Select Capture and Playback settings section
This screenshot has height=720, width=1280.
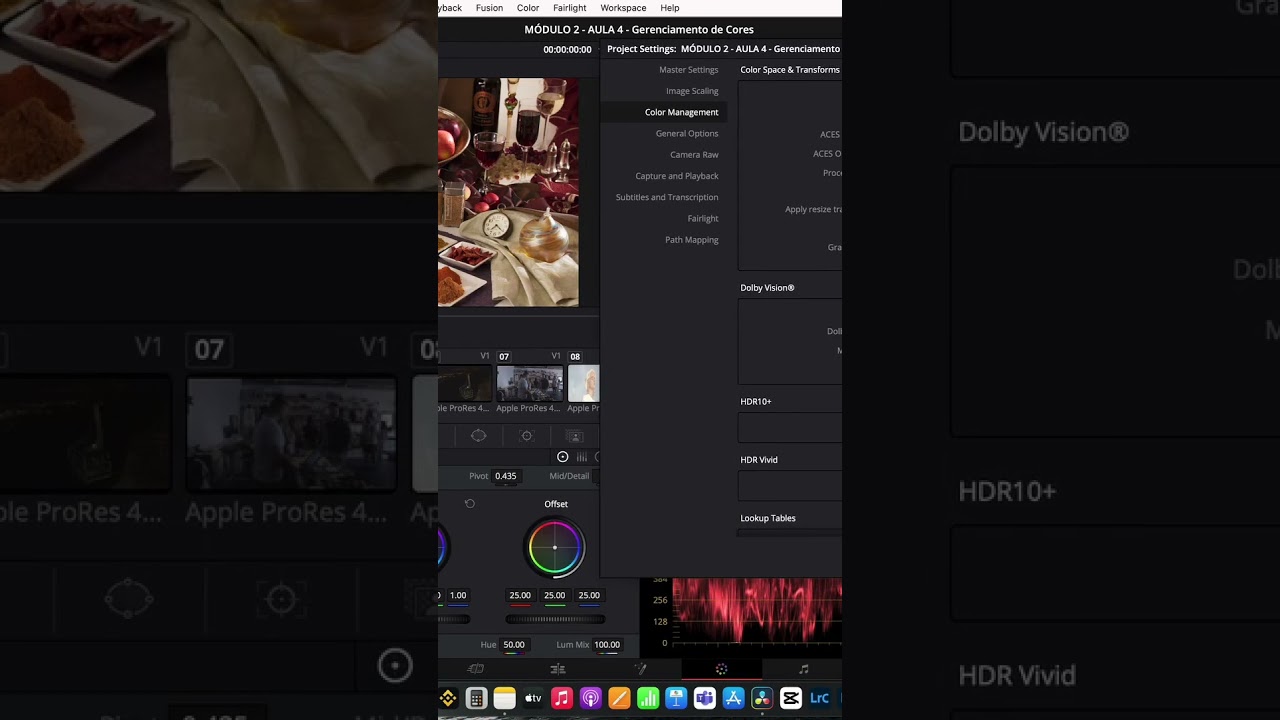pyautogui.click(x=677, y=176)
